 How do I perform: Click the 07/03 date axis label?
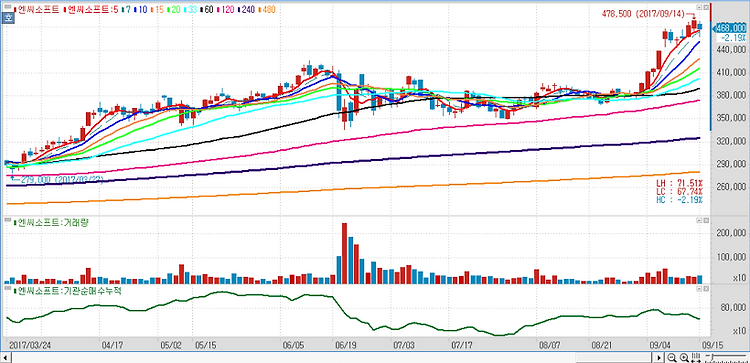404,345
